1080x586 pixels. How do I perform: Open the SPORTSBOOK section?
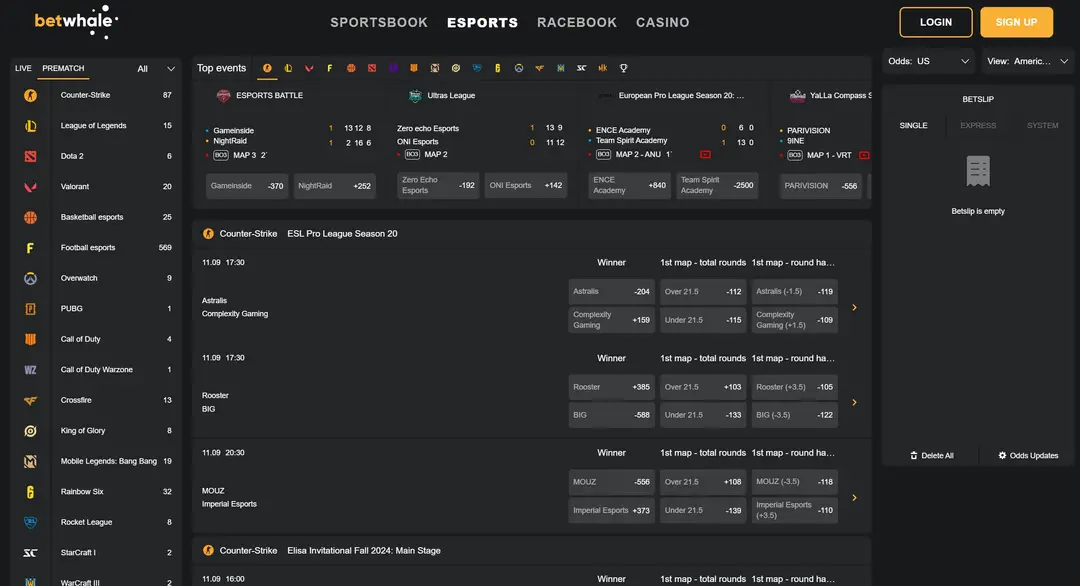tap(379, 22)
